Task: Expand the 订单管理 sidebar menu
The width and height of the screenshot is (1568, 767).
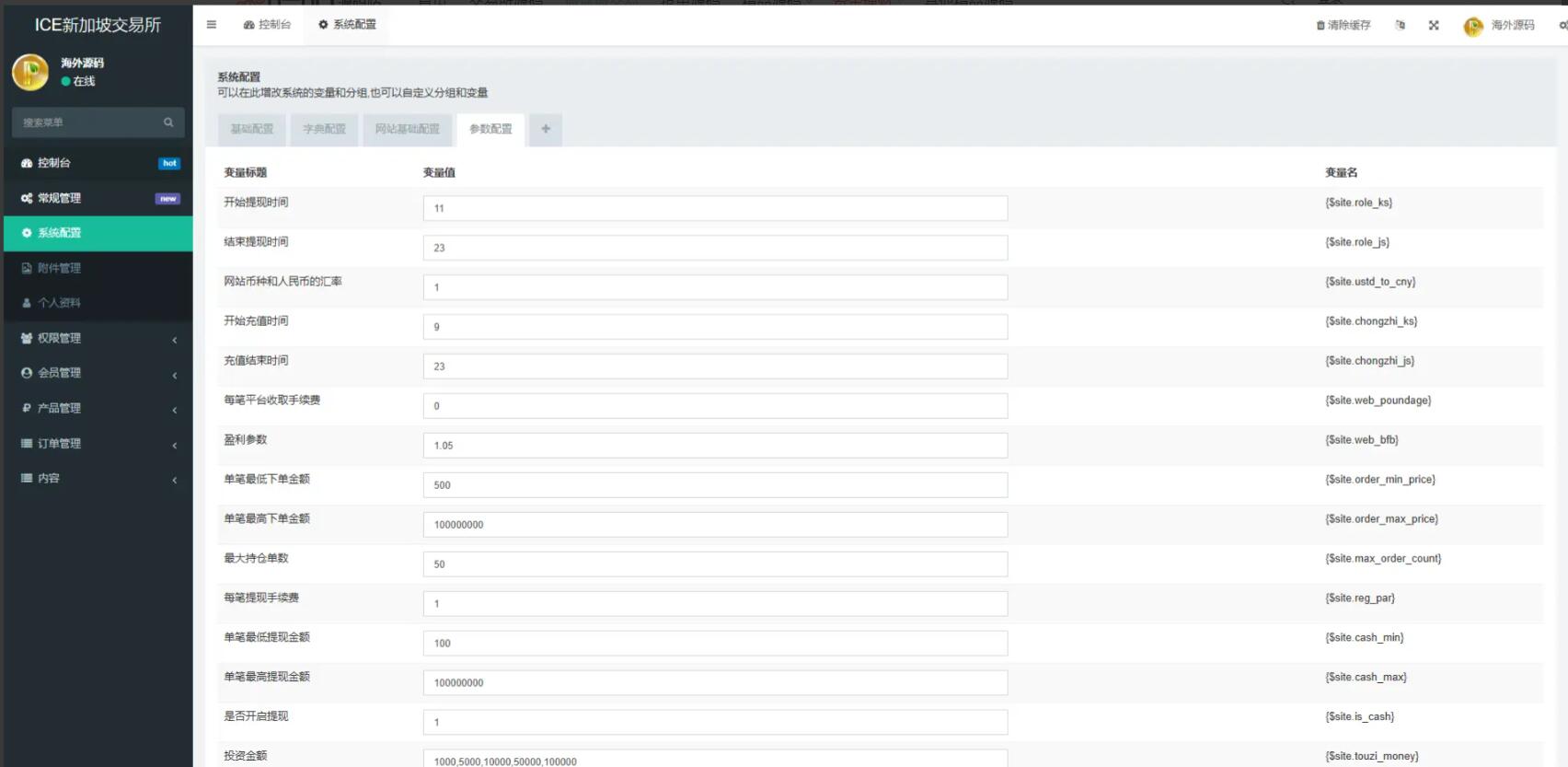Action: coord(98,444)
